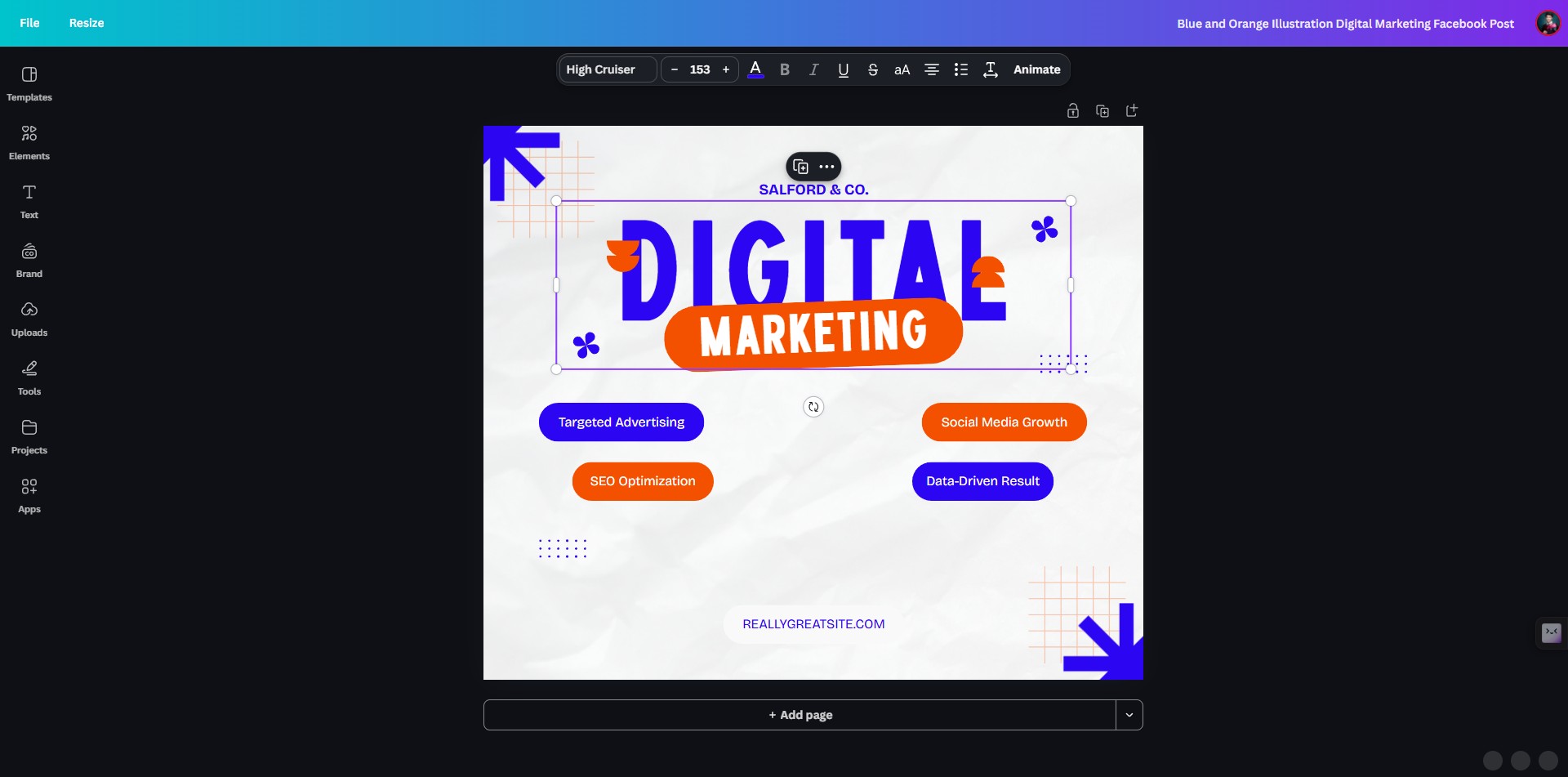
Task: Select the SALFORD & CO. text
Action: [x=813, y=190]
